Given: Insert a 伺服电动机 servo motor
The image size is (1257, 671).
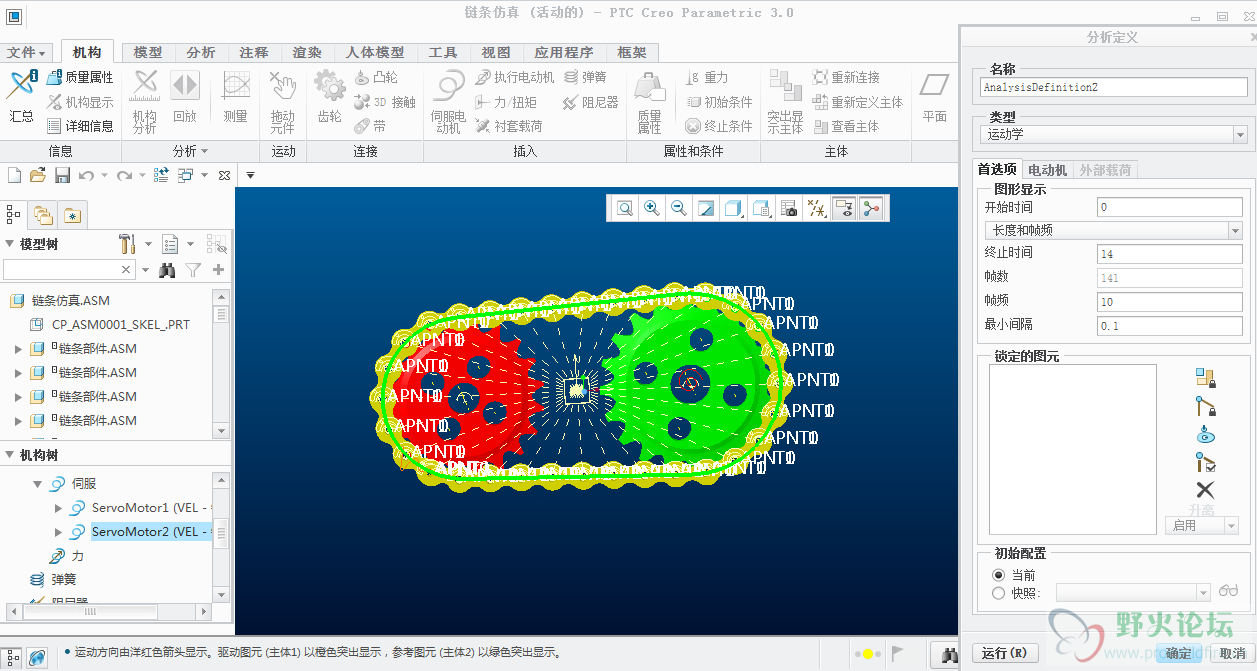Looking at the screenshot, I should [x=449, y=101].
